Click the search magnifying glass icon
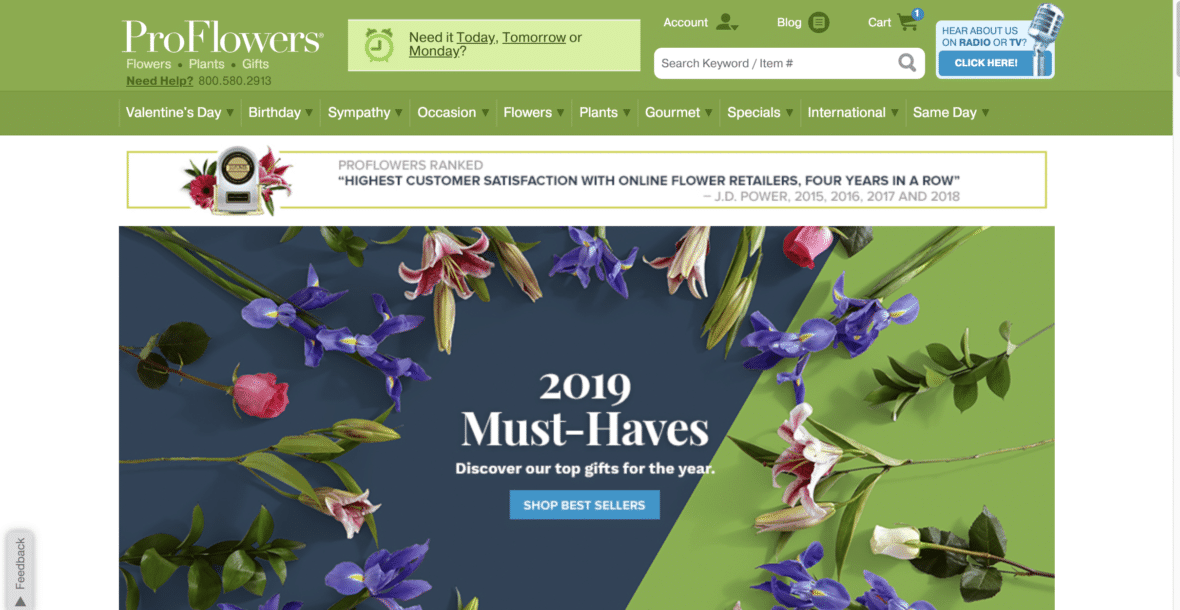This screenshot has width=1180, height=610. [x=906, y=62]
